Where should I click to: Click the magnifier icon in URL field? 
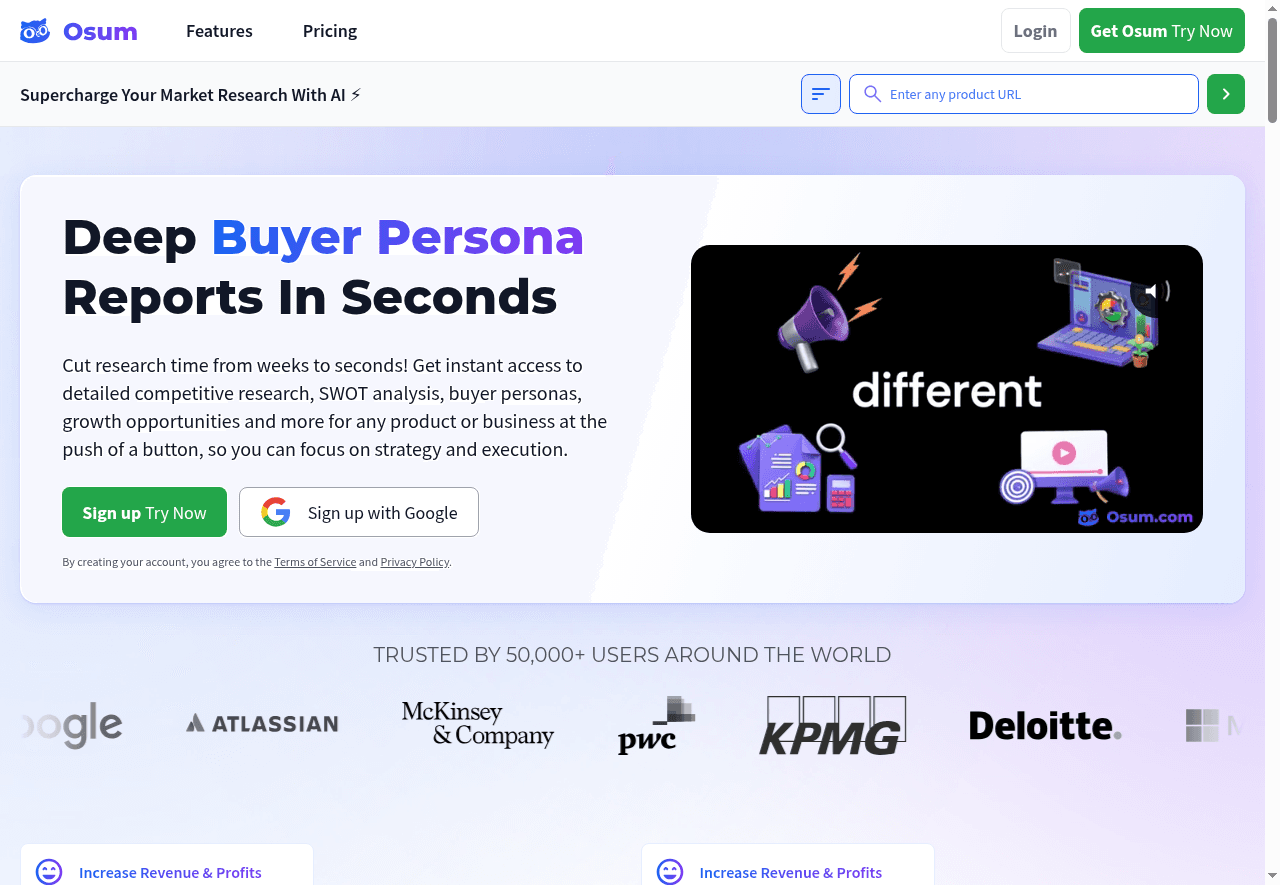coord(872,94)
